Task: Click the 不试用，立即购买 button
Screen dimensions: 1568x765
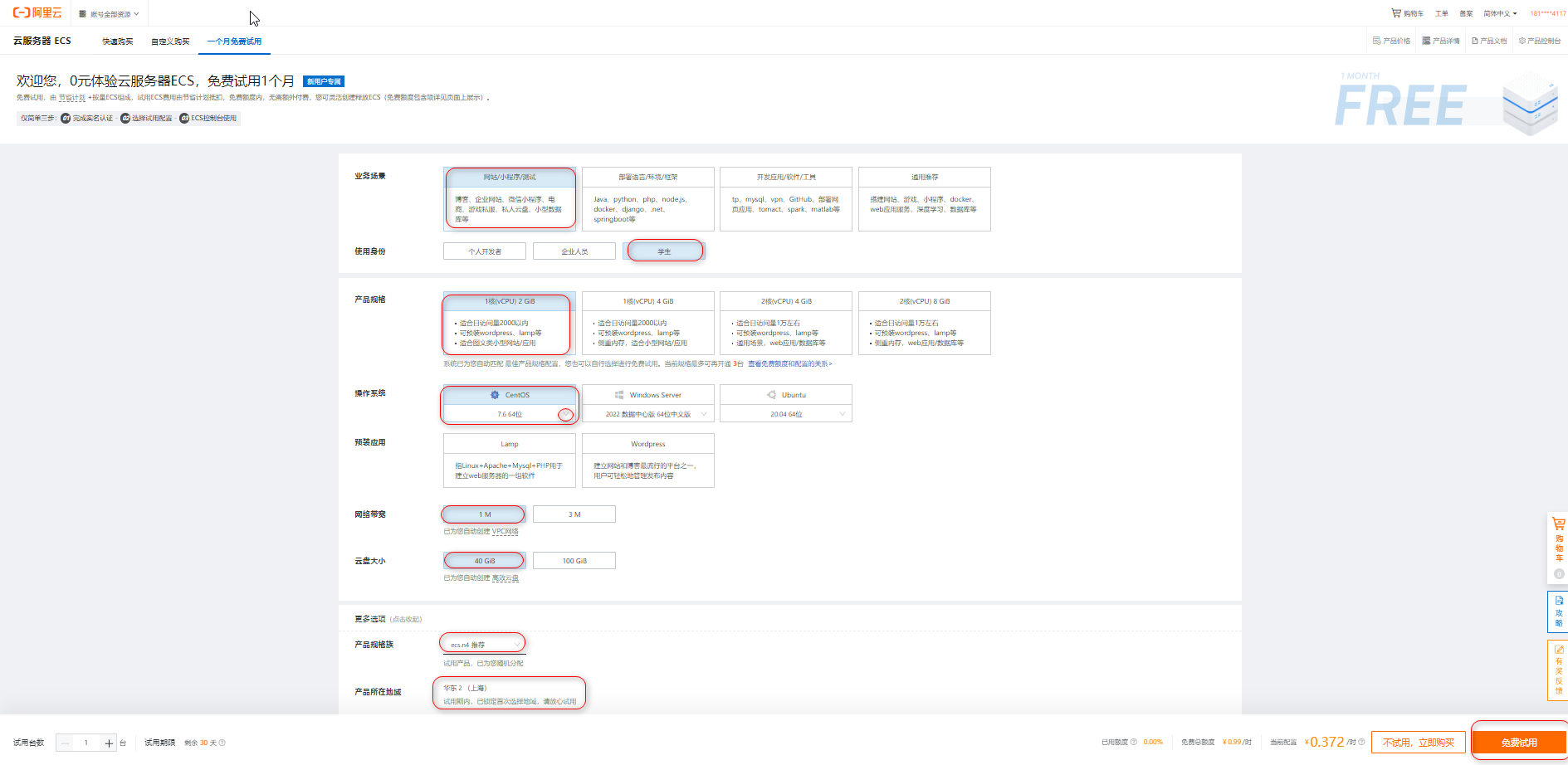Action: click(x=1419, y=743)
